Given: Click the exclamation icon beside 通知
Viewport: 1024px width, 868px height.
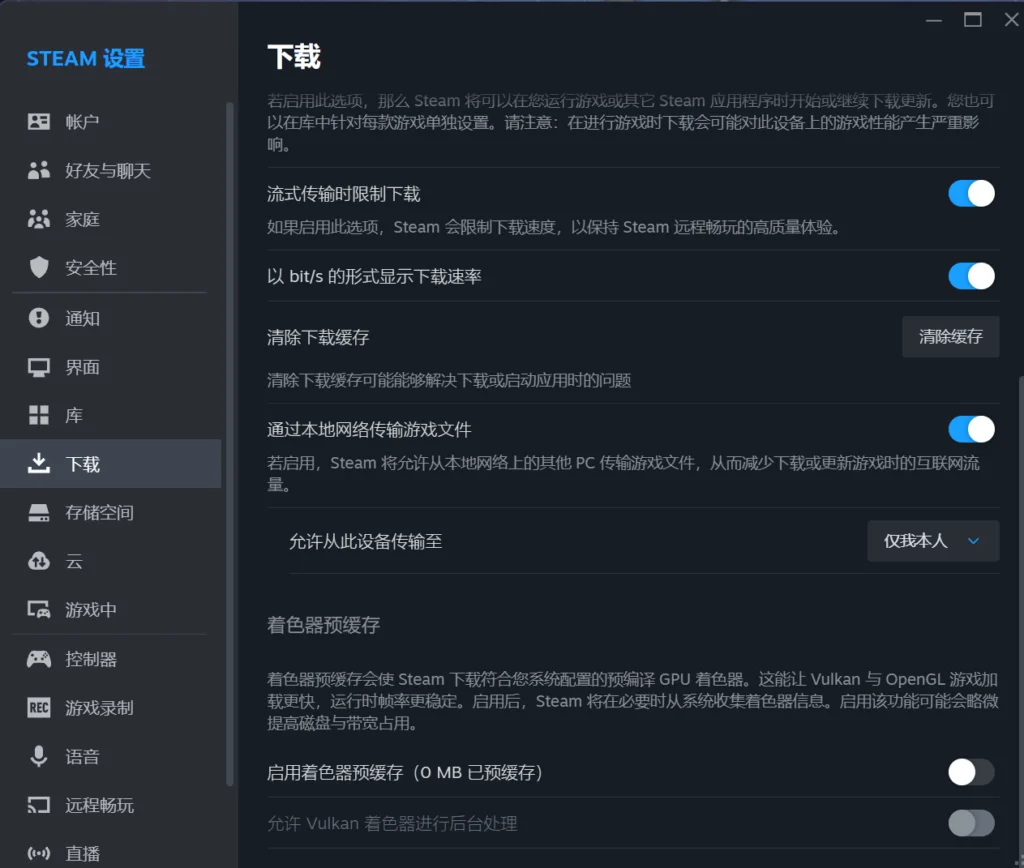Looking at the screenshot, I should tap(39, 318).
